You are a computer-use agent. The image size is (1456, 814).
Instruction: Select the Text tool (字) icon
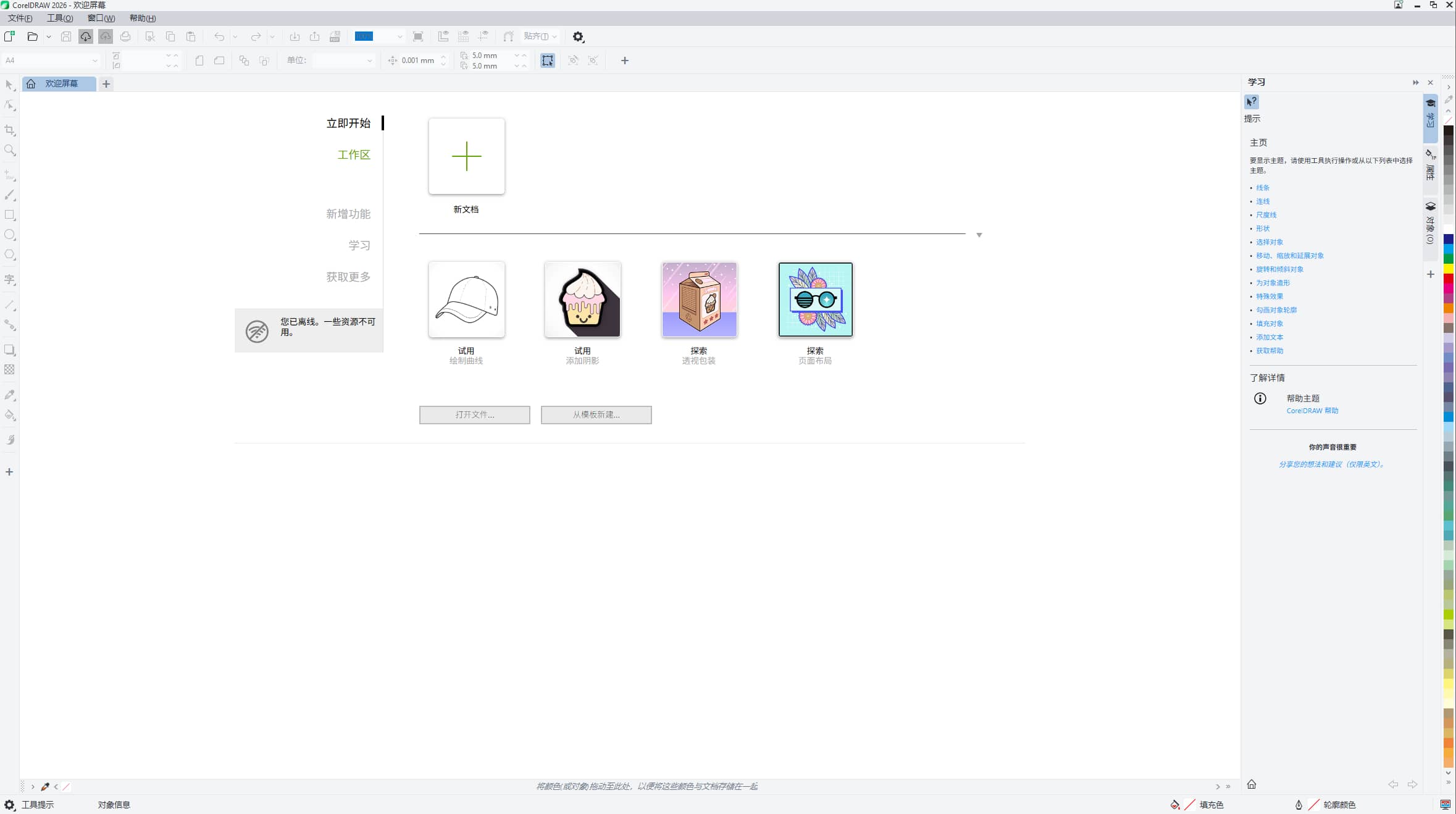point(9,280)
